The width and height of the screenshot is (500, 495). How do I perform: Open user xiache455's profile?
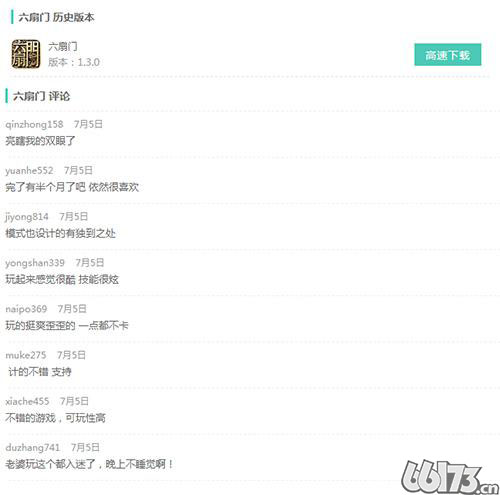(x=27, y=401)
